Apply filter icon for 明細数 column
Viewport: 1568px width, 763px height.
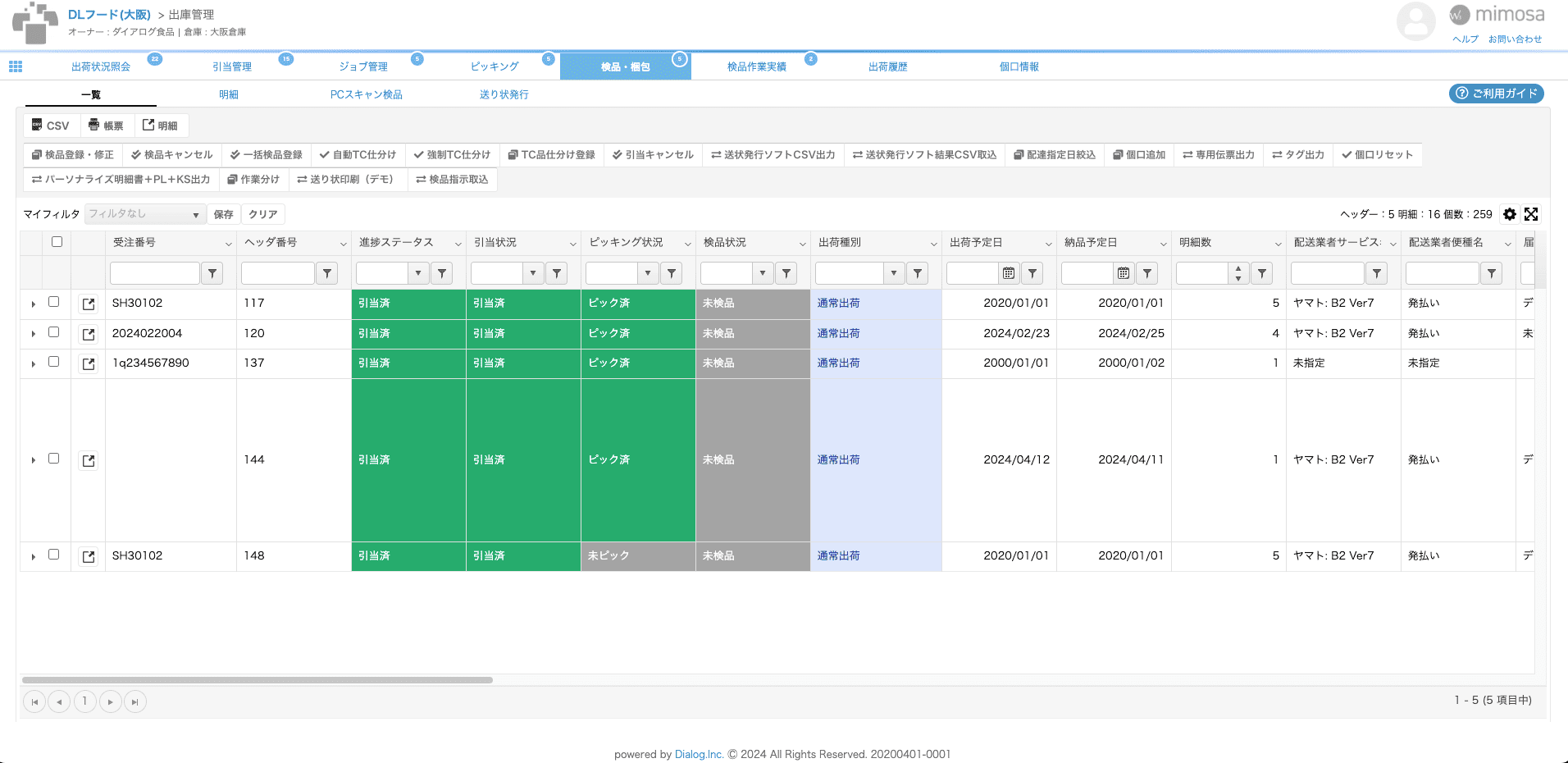(x=1262, y=273)
